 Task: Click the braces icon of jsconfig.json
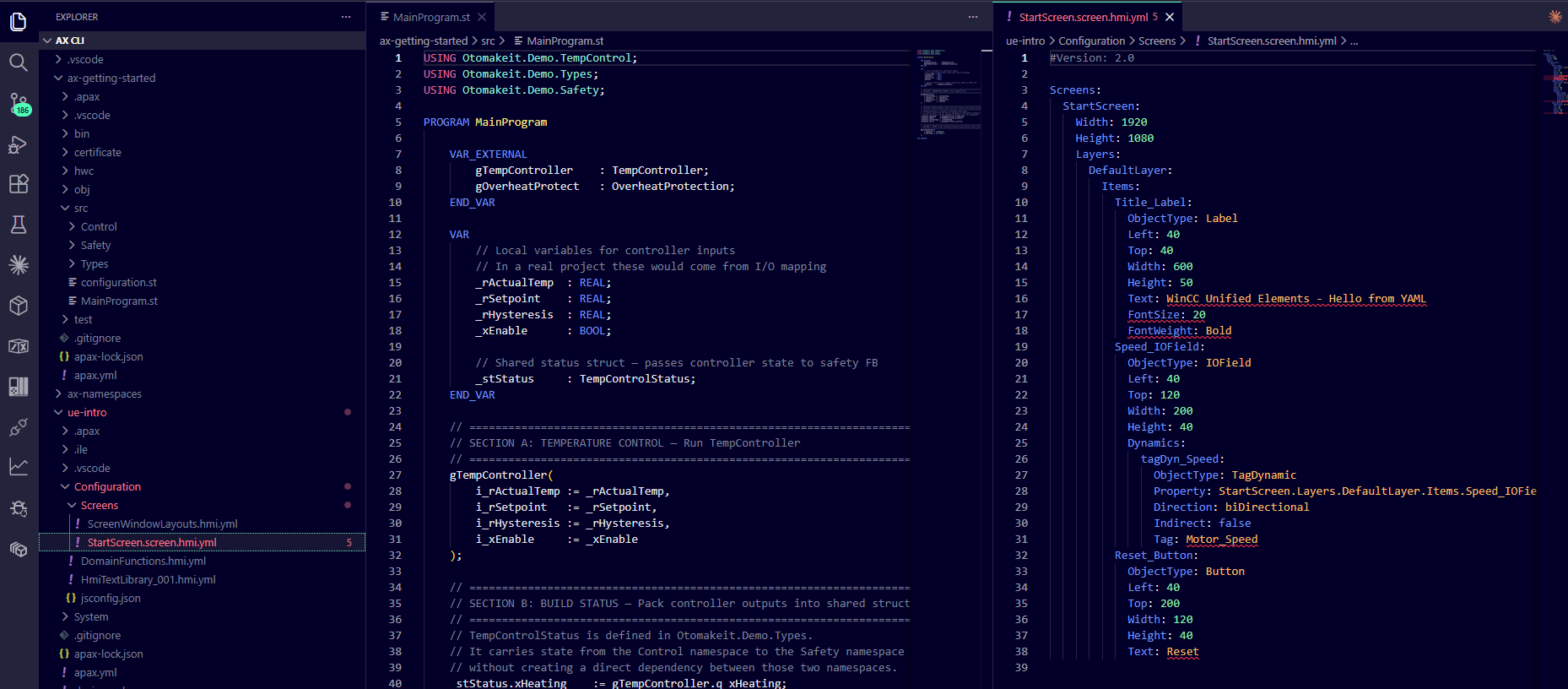[x=71, y=599]
